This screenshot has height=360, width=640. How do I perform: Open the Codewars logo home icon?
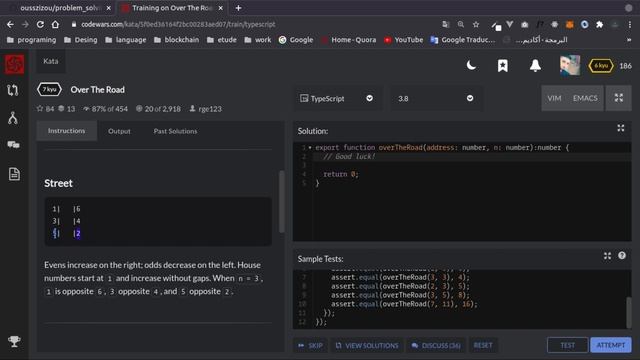14,64
